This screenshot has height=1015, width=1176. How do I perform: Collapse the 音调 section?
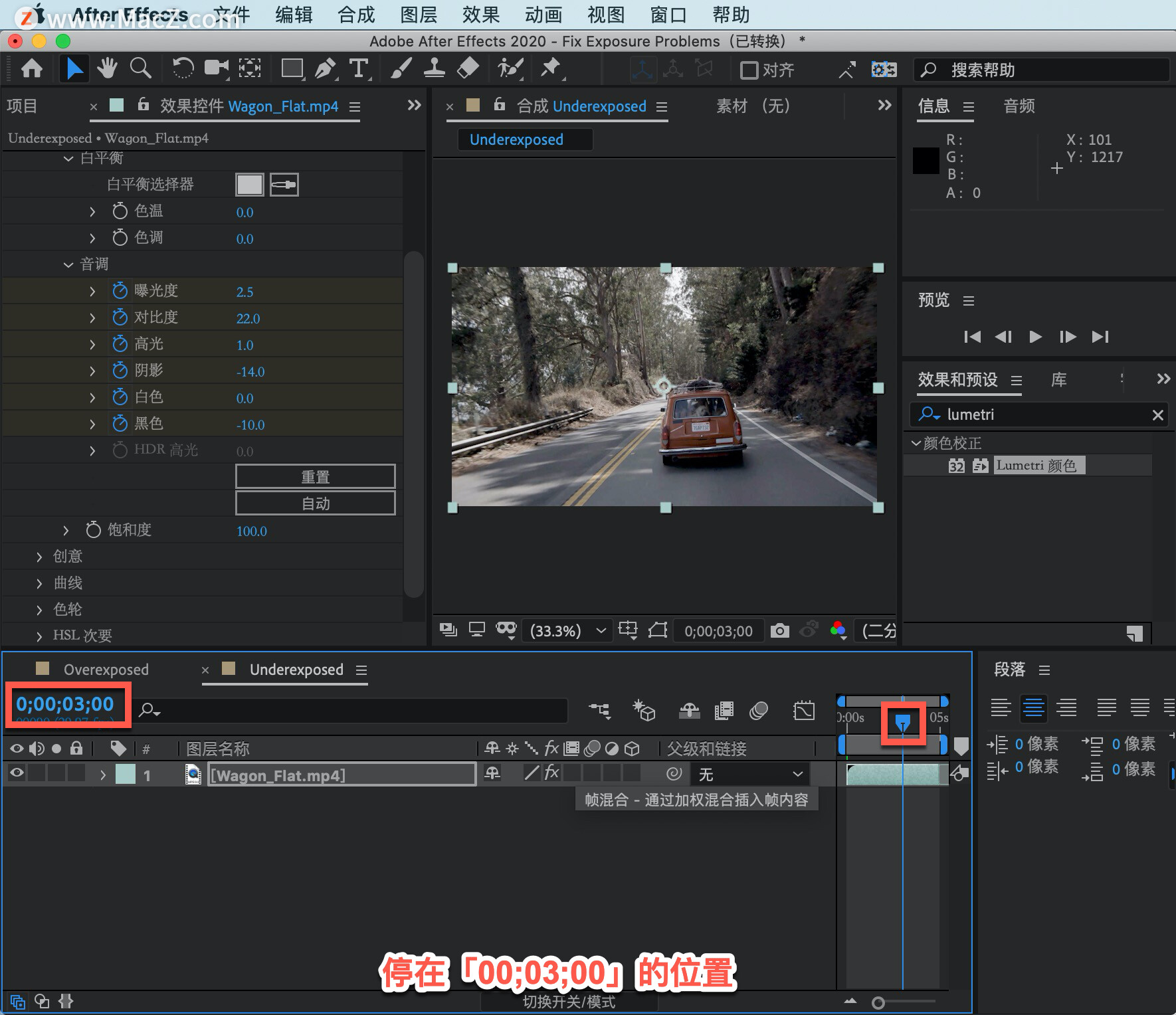68,264
